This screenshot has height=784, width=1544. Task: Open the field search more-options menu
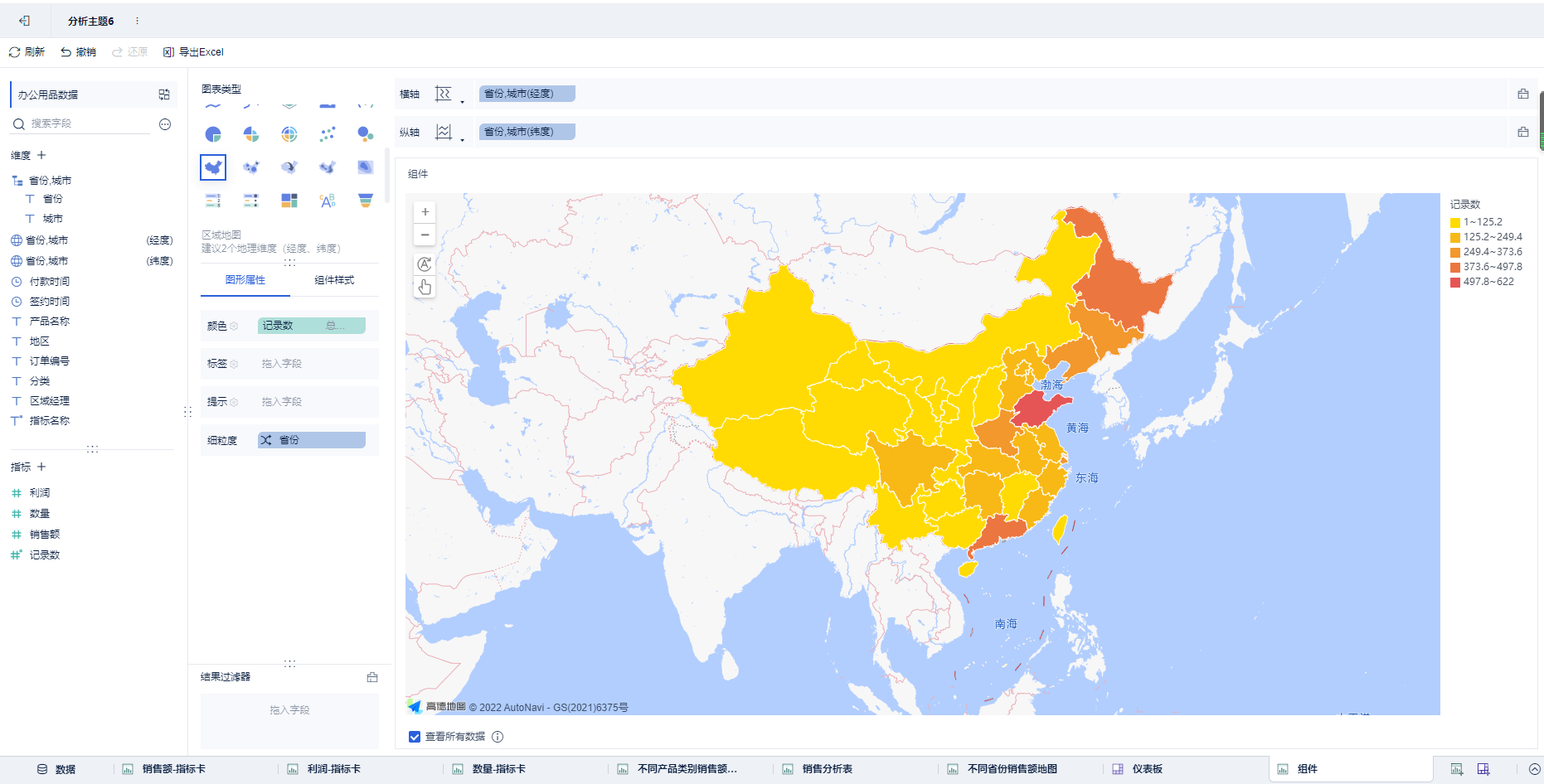165,124
